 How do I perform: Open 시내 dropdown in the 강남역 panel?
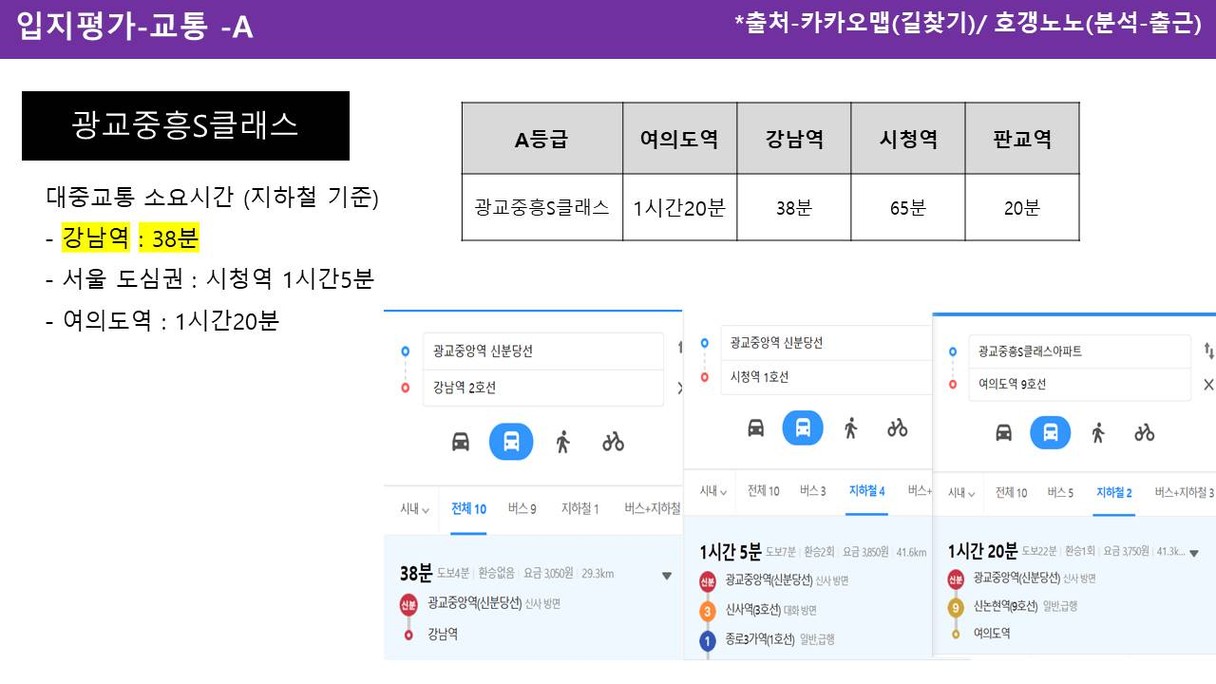point(414,509)
